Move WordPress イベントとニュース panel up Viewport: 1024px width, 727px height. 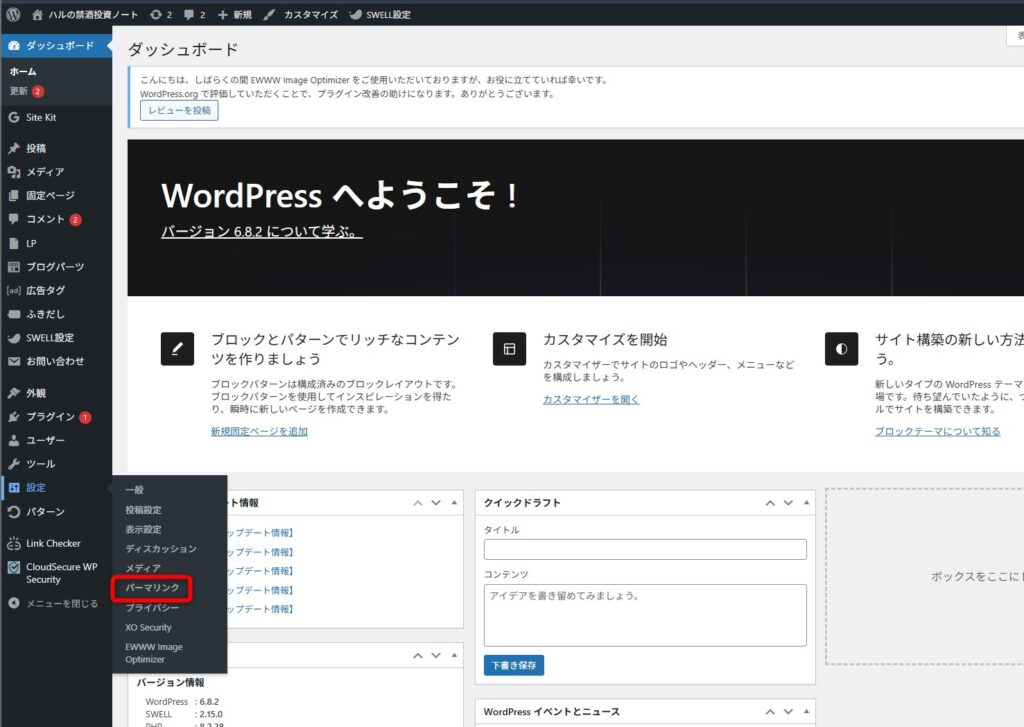(x=771, y=711)
